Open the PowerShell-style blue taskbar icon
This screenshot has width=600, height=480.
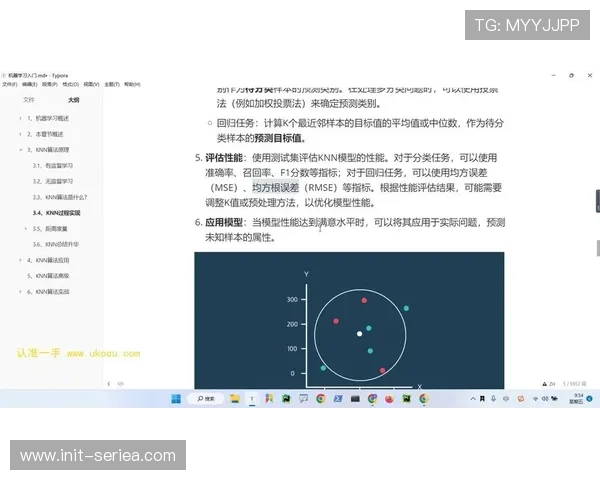[338, 399]
